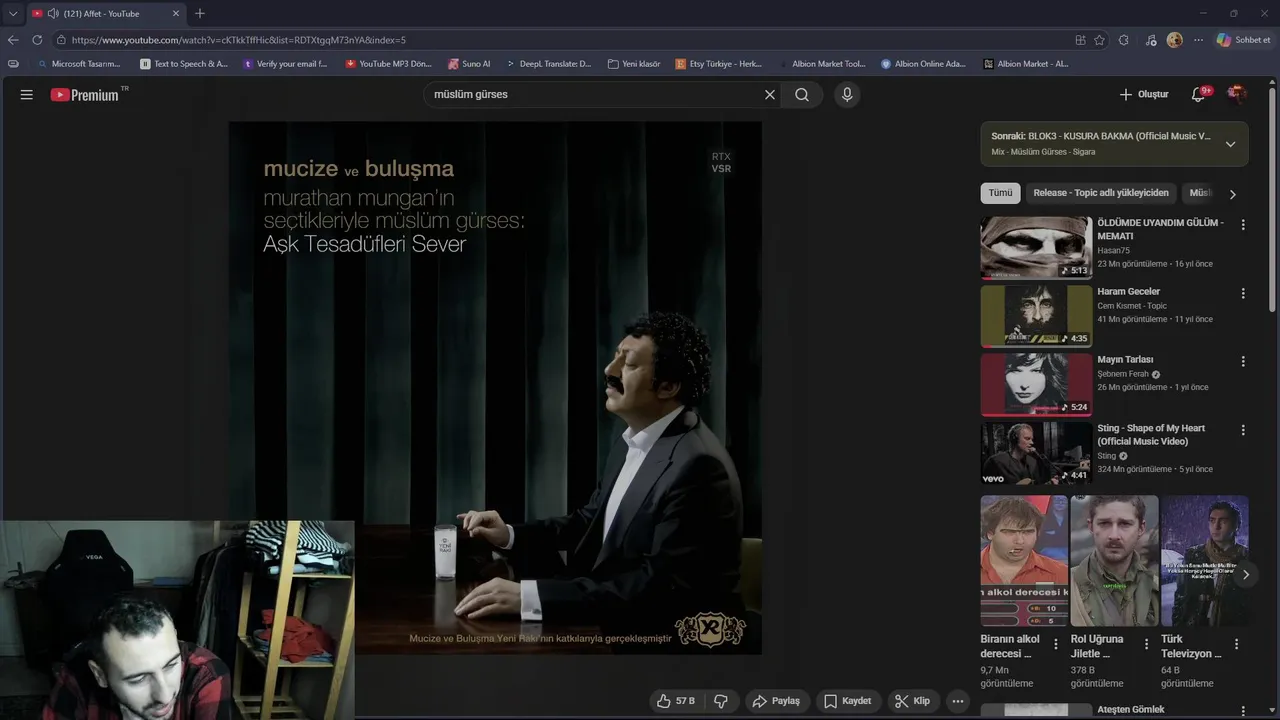Click the video player to pause
This screenshot has width=1280, height=720.
(495, 388)
